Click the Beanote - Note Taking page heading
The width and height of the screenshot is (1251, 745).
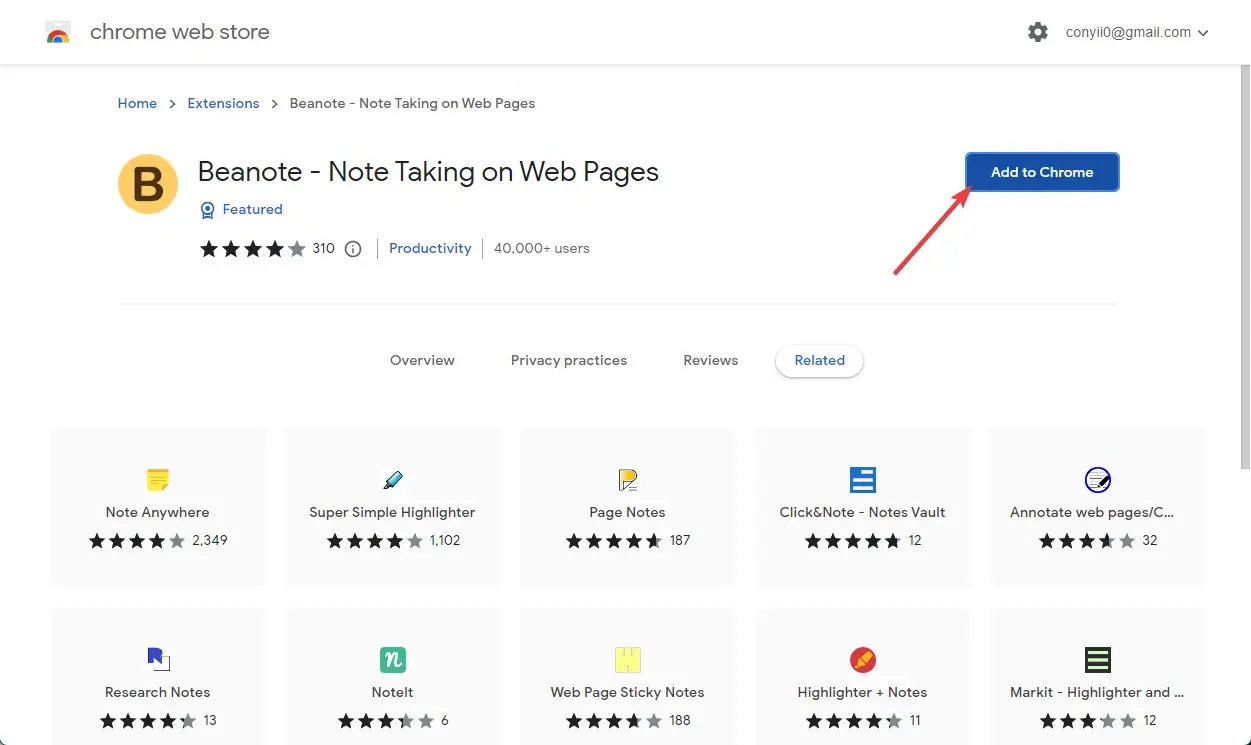click(428, 172)
